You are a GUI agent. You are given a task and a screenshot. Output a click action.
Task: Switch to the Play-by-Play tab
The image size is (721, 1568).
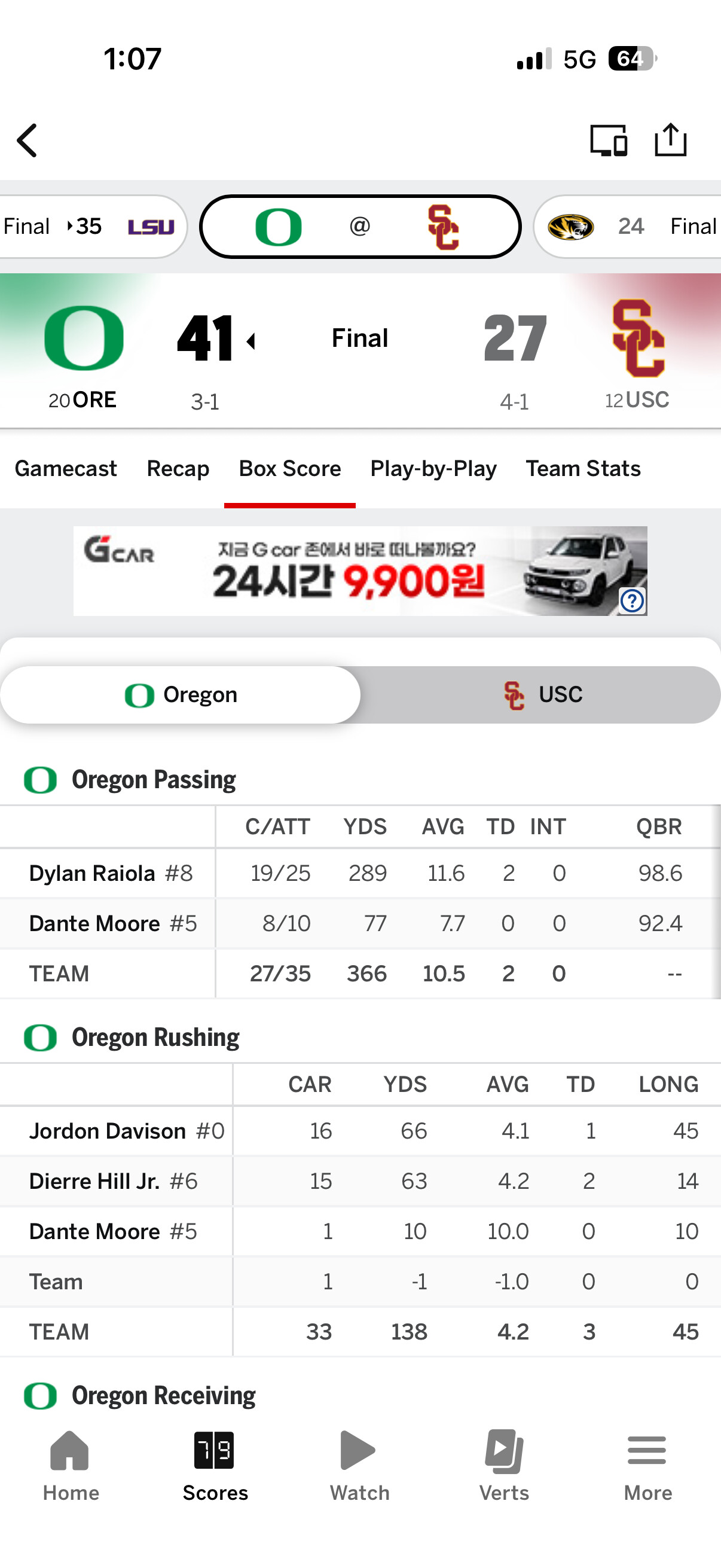(433, 468)
